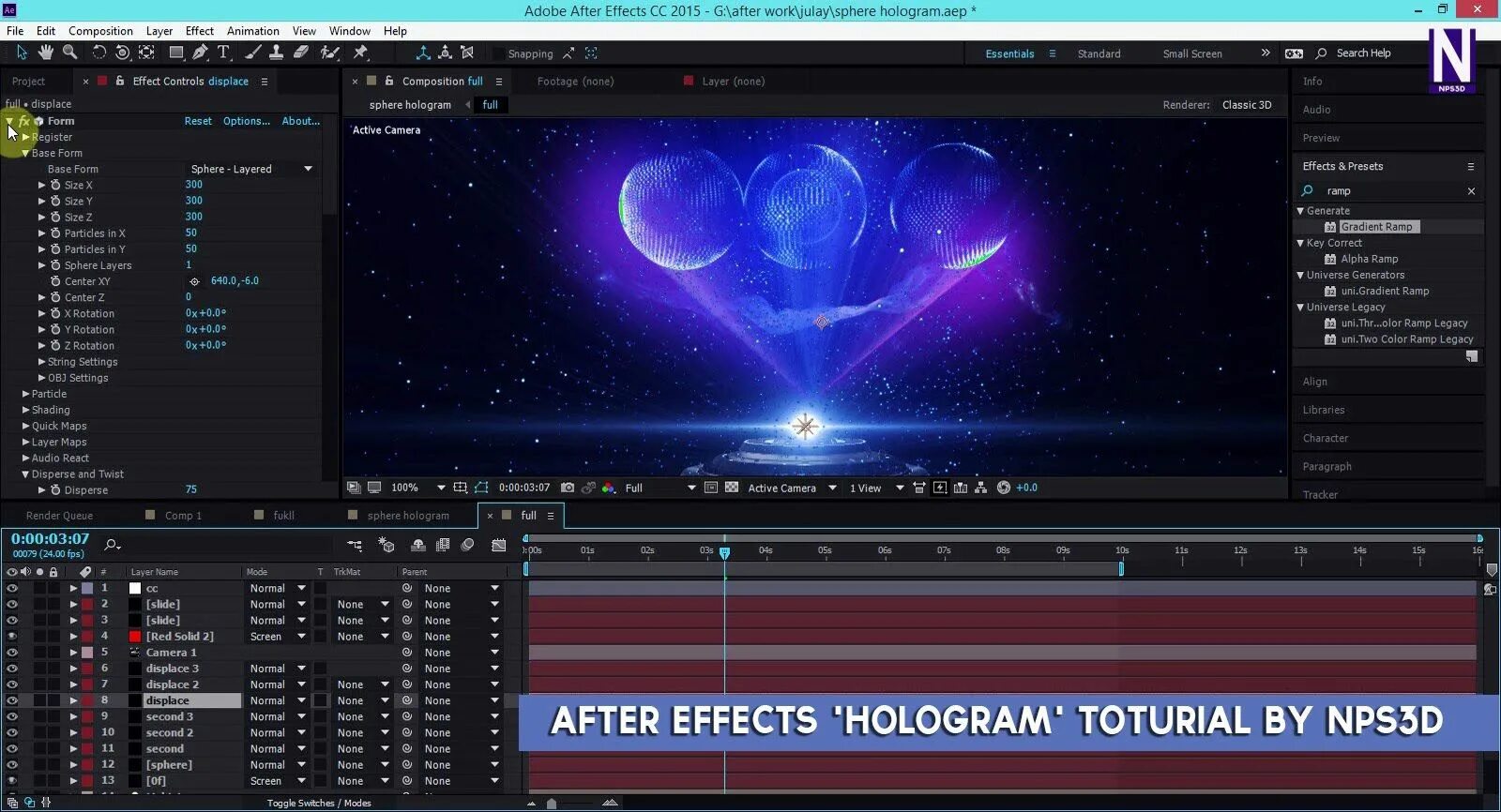1501x812 pixels.
Task: Open the viewer magnification 100% dropdown
Action: 417,488
